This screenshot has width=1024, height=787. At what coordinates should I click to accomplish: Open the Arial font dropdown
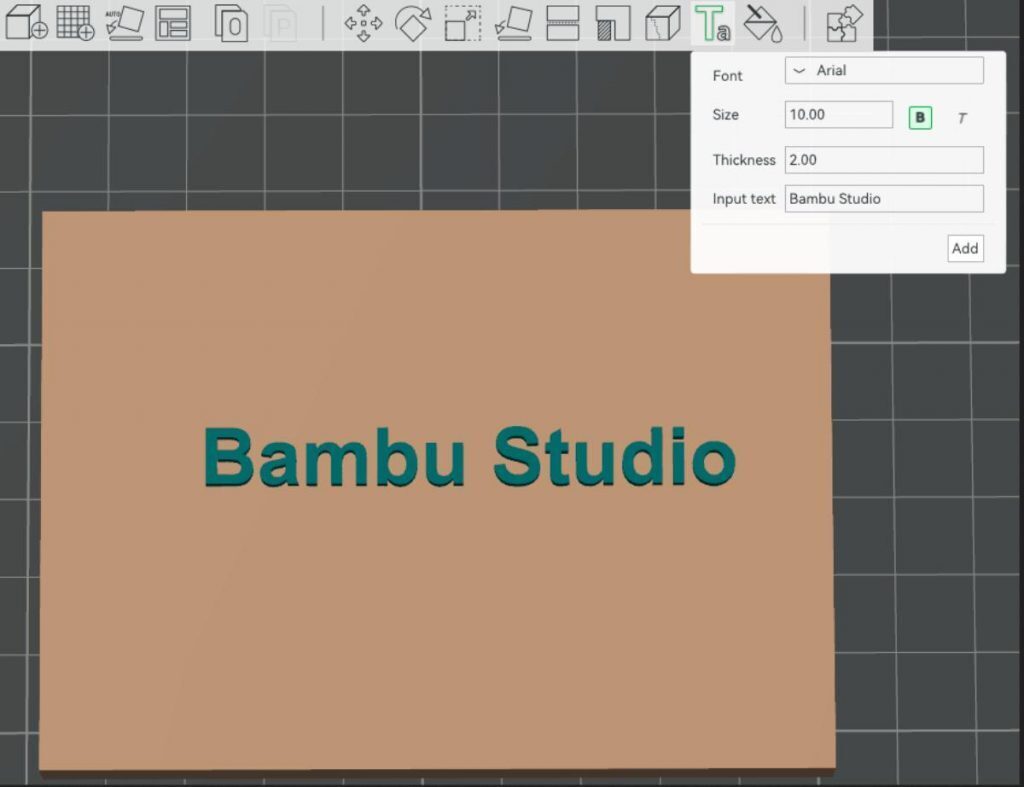coord(883,70)
